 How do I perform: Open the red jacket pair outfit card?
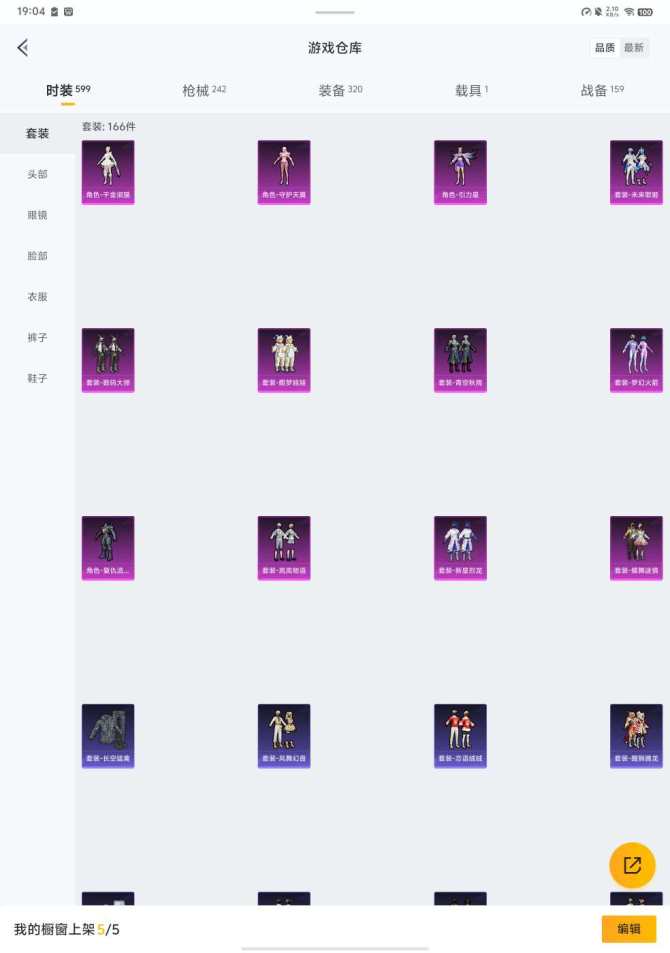click(460, 735)
